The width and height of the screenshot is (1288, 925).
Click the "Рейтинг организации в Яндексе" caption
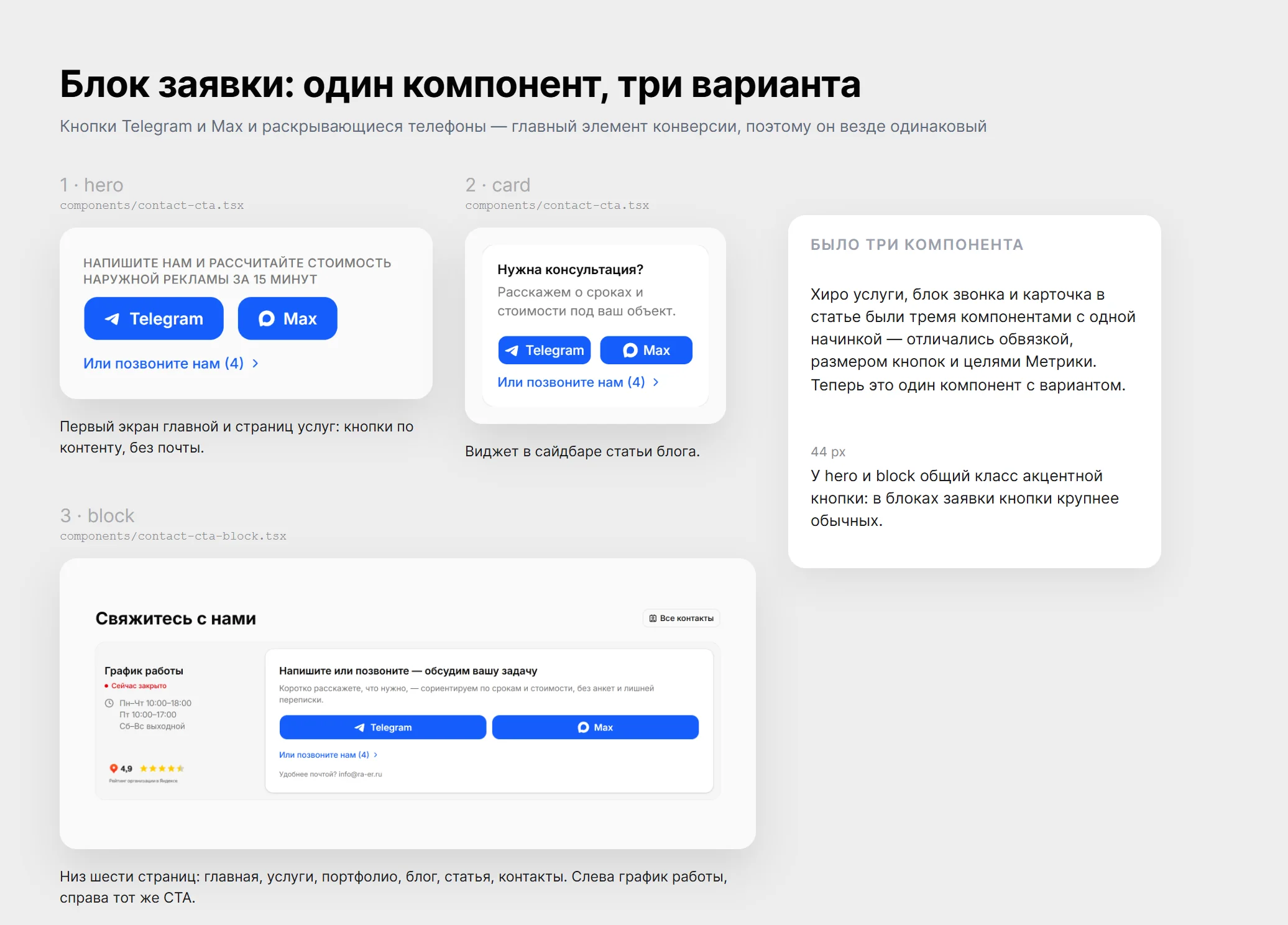[144, 781]
